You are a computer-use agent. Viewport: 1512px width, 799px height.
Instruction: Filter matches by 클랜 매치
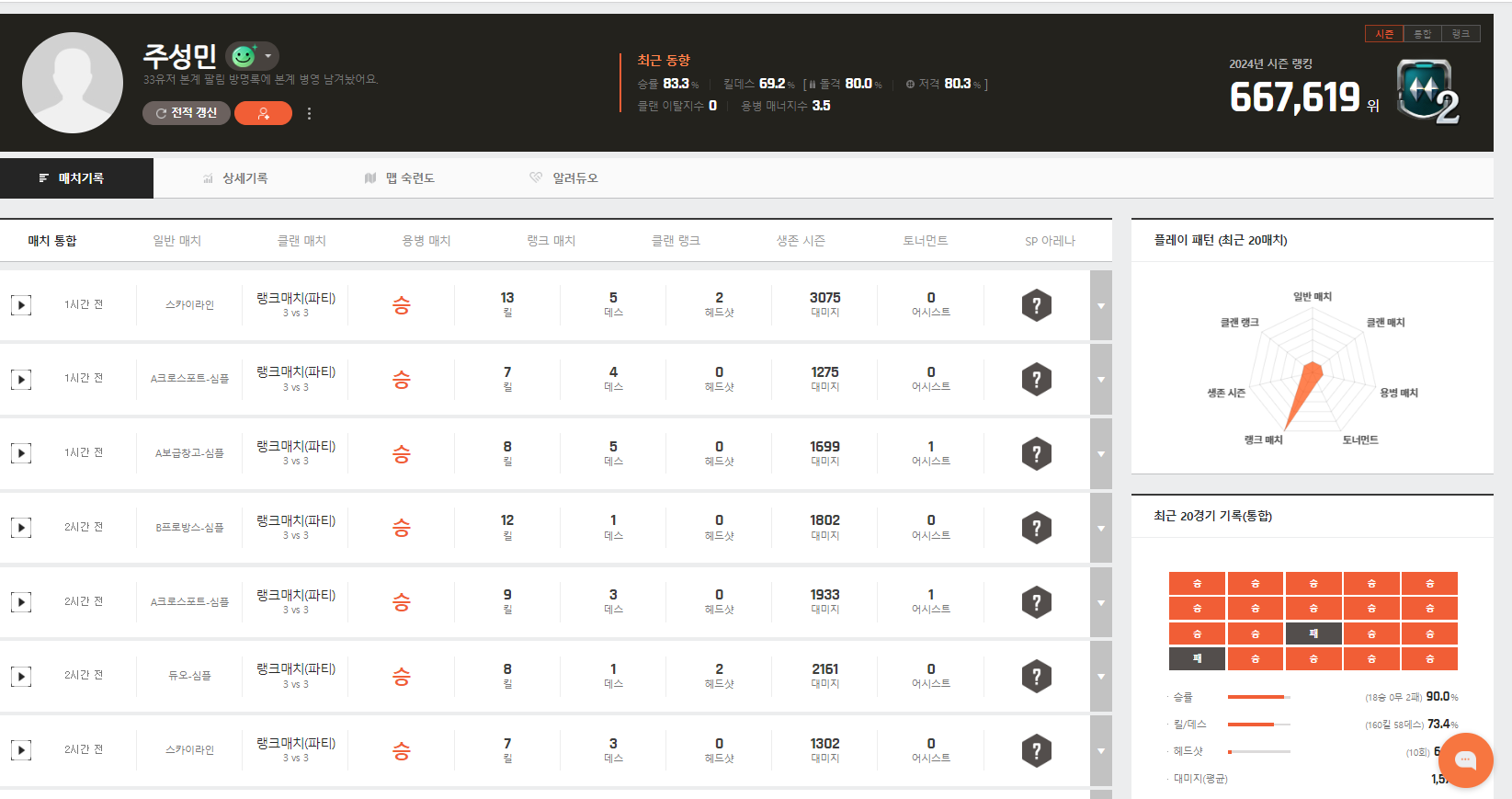(301, 241)
